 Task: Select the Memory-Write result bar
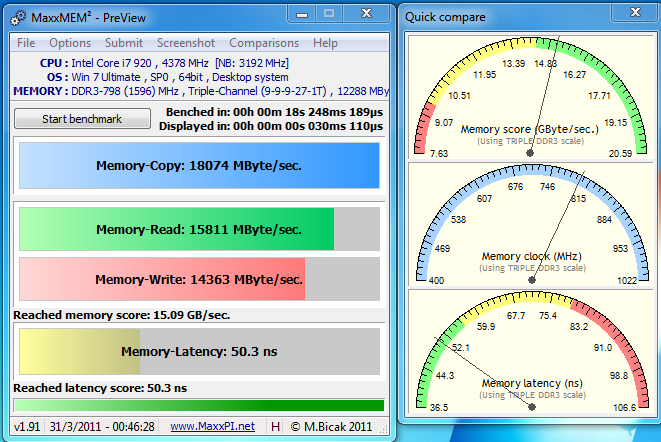tap(199, 279)
